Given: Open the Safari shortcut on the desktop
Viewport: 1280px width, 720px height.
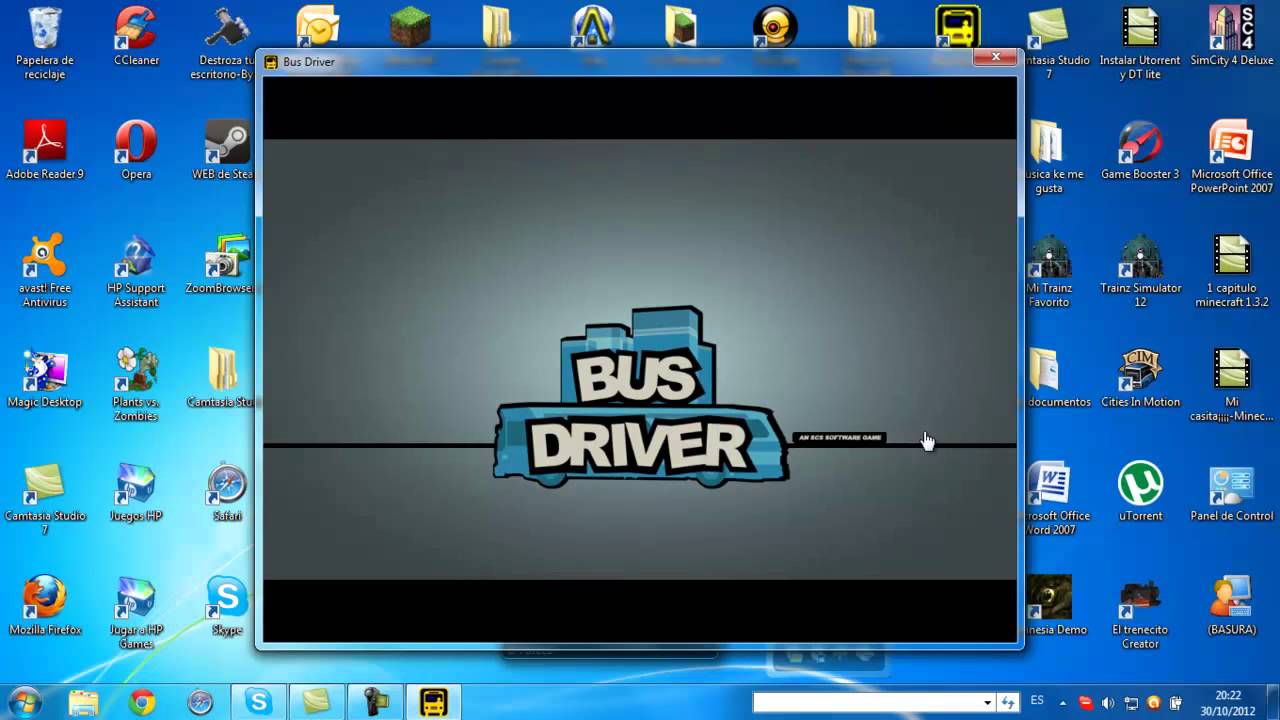Looking at the screenshot, I should click(227, 492).
